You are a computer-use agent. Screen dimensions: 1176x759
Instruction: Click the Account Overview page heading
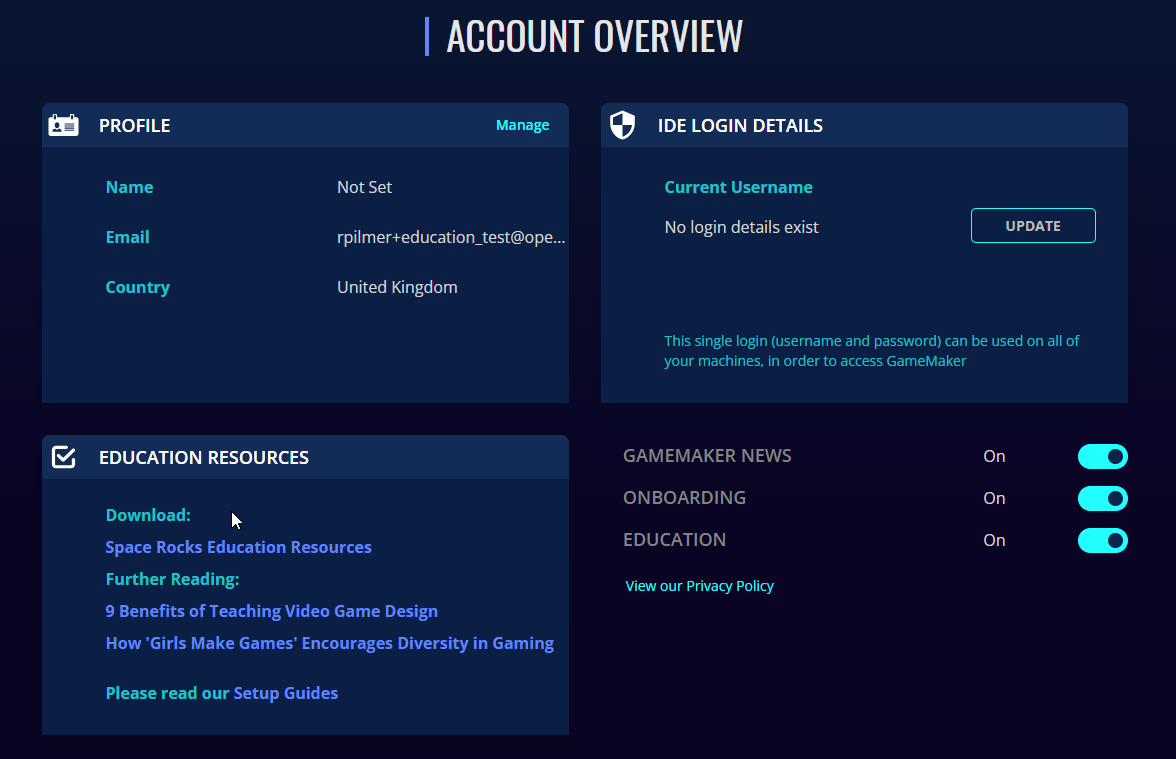(594, 36)
